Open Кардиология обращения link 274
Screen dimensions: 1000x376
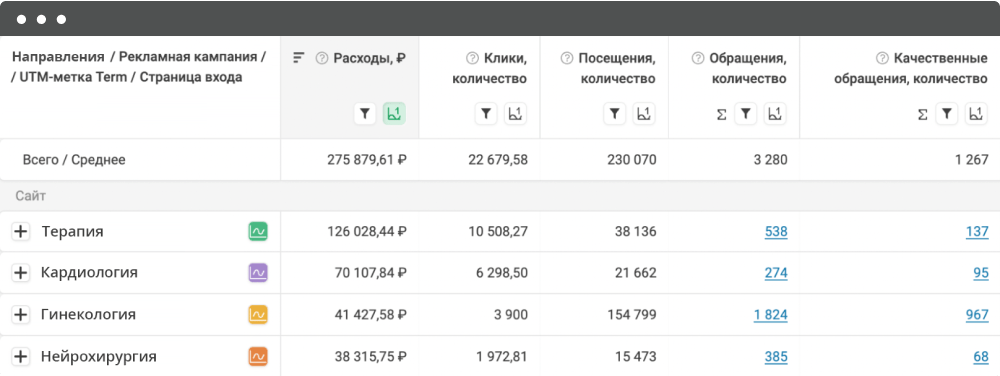click(x=776, y=273)
